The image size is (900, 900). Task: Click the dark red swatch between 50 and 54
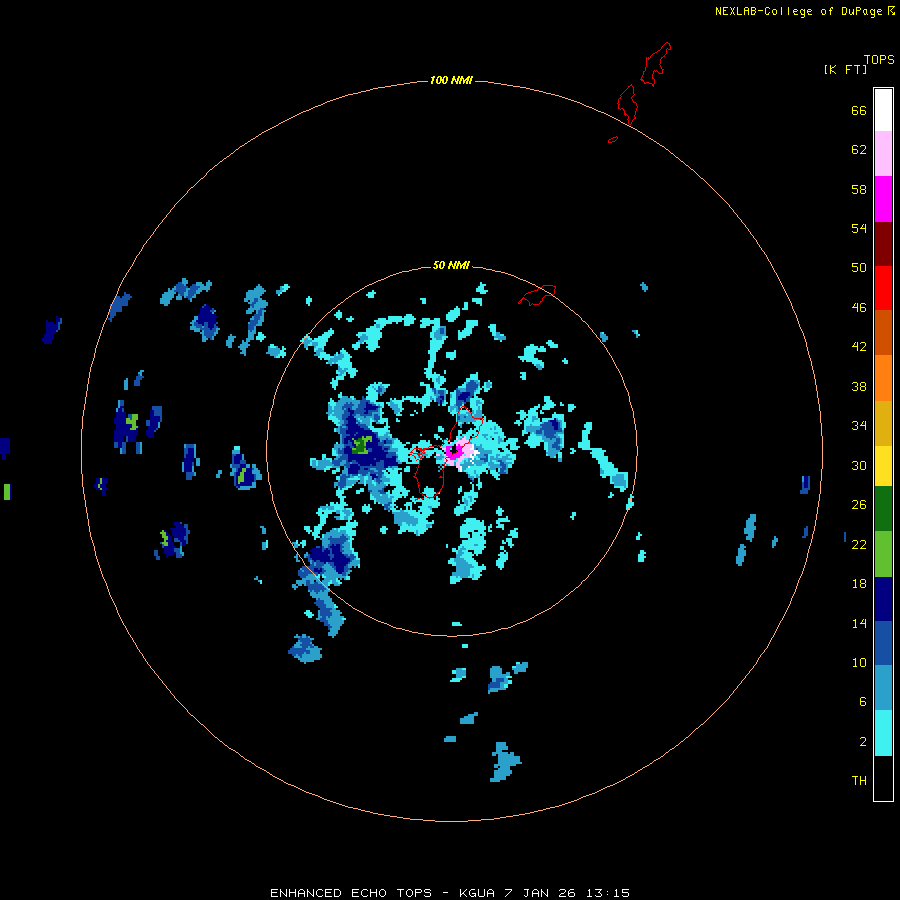point(883,243)
